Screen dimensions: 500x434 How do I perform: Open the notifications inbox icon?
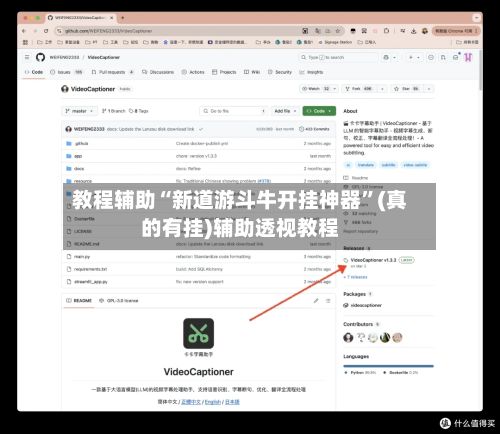[456, 57]
